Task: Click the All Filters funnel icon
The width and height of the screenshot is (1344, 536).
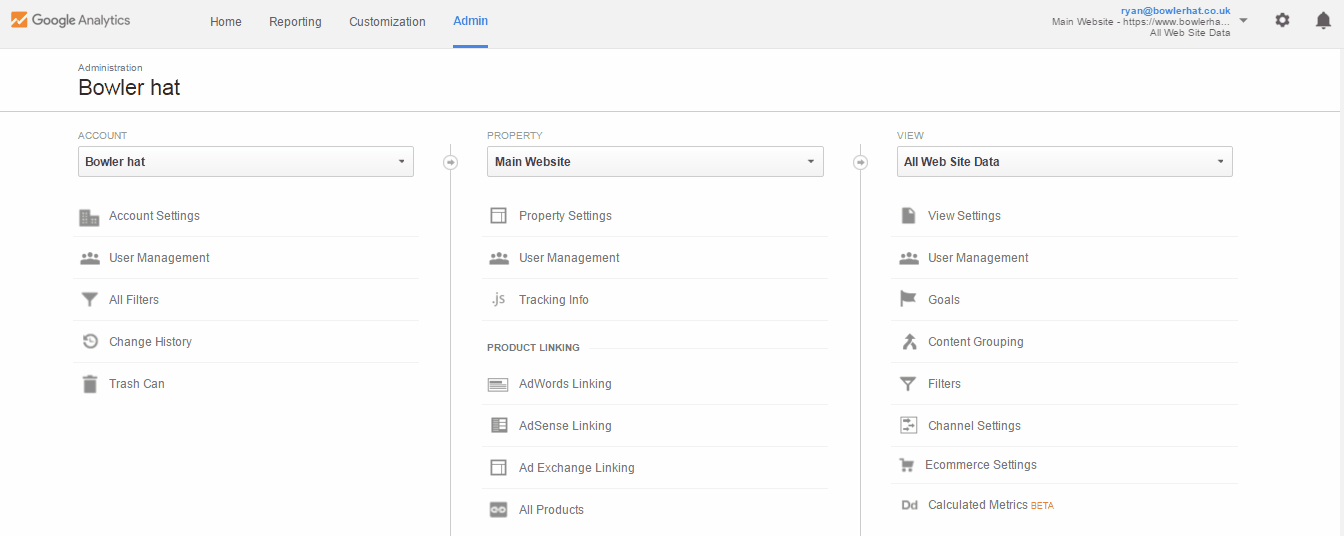Action: pos(90,300)
